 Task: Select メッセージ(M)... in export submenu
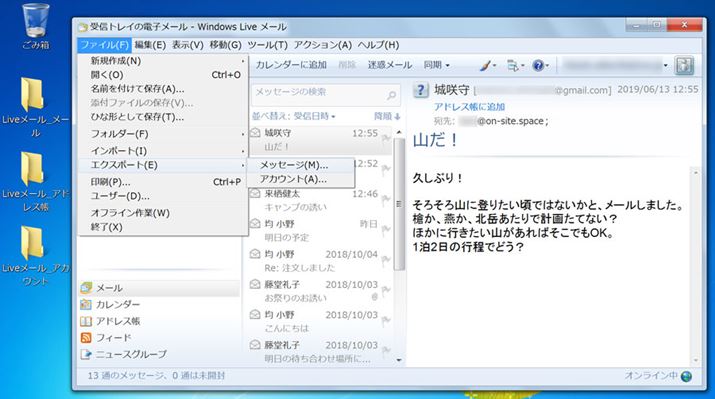[x=301, y=165]
